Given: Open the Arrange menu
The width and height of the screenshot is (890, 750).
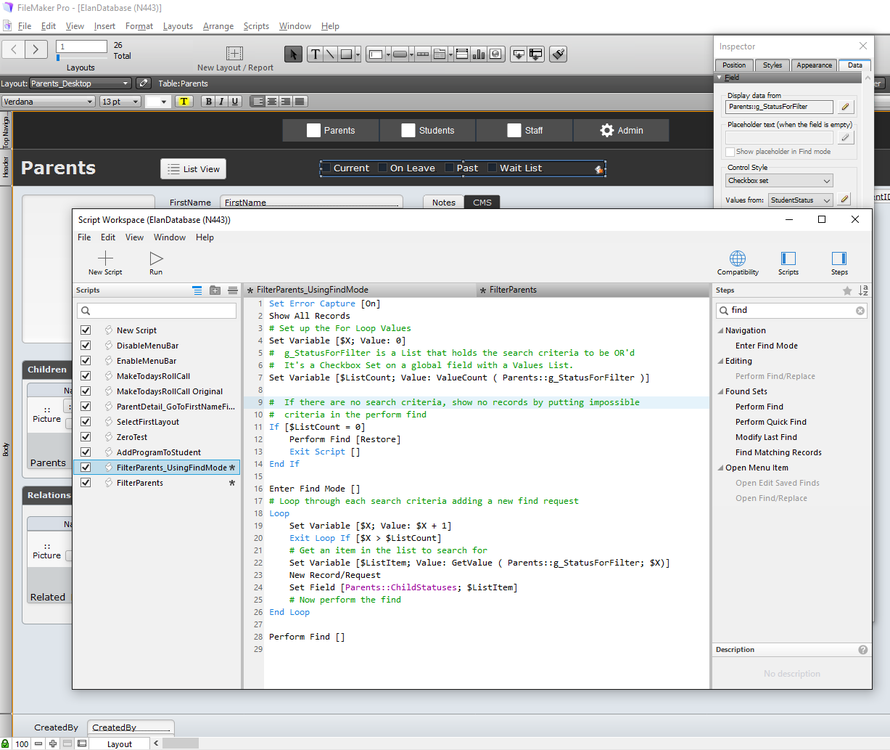Looking at the screenshot, I should (x=218, y=26).
